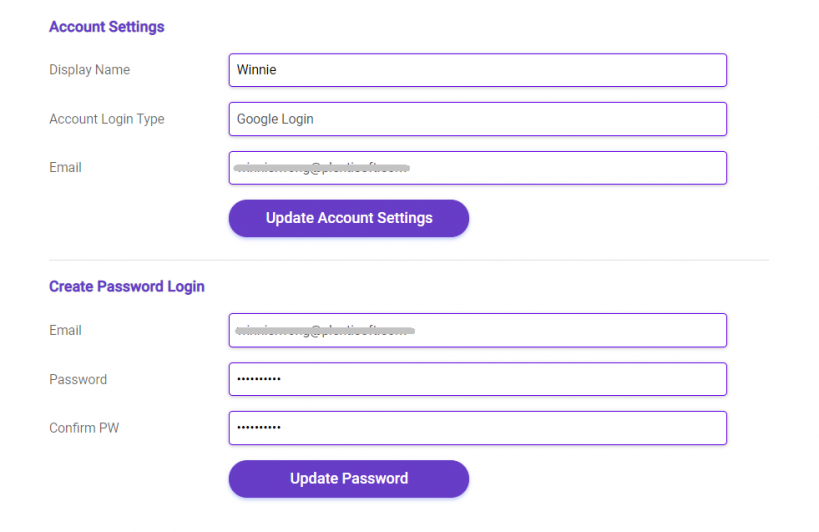
Task: Click the Account Settings heading
Action: [107, 27]
